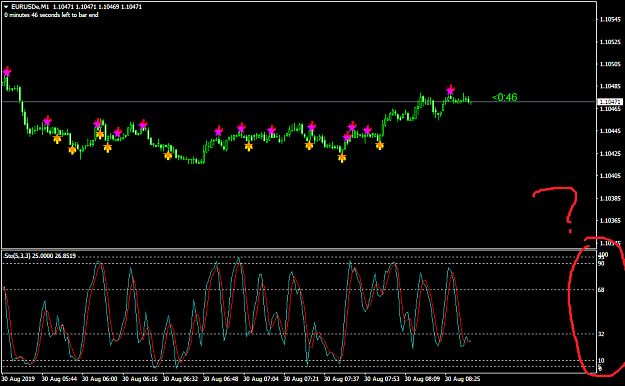Image resolution: width=625 pixels, height=386 pixels.
Task: Click the '0 minutes 46 seconds left to bar end' label
Action: click(x=51, y=15)
